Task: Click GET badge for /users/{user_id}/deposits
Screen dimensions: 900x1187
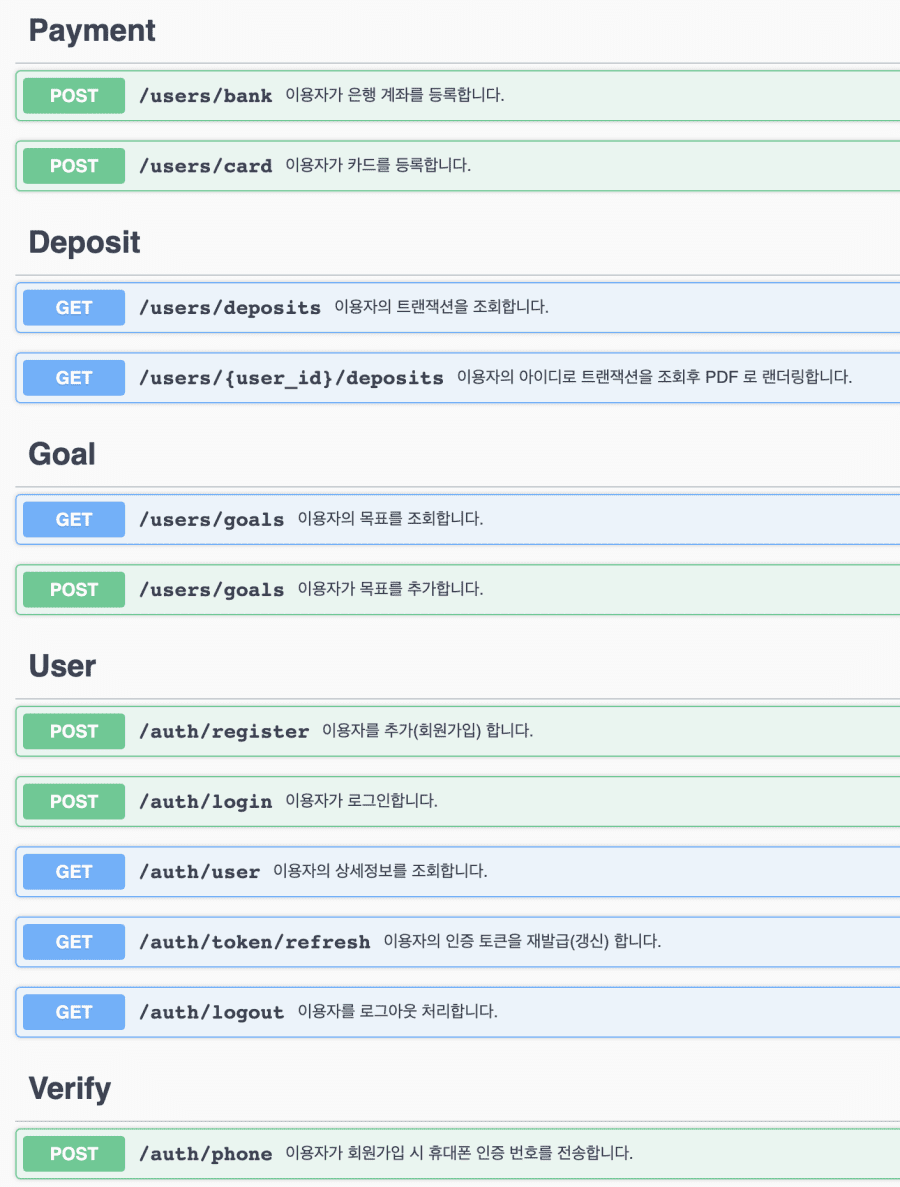Action: point(74,378)
